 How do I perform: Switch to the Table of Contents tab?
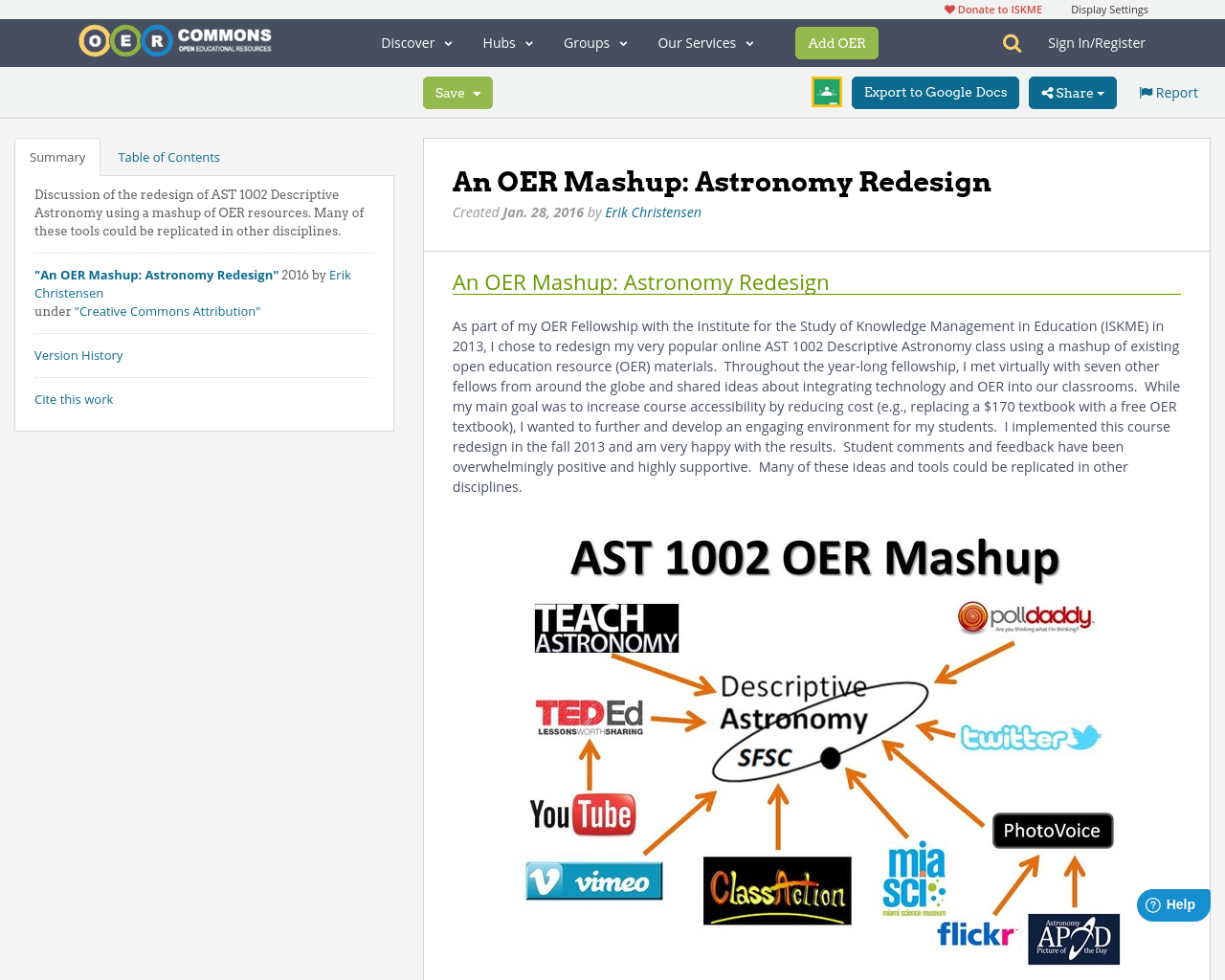168,155
